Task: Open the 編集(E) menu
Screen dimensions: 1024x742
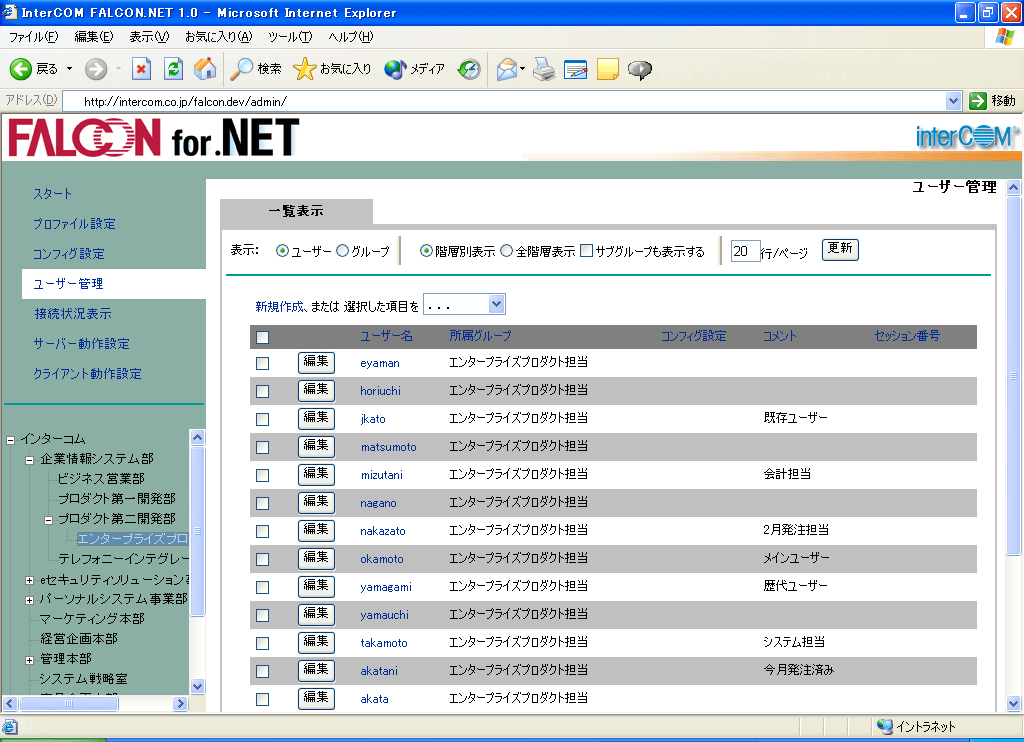Action: (93, 37)
